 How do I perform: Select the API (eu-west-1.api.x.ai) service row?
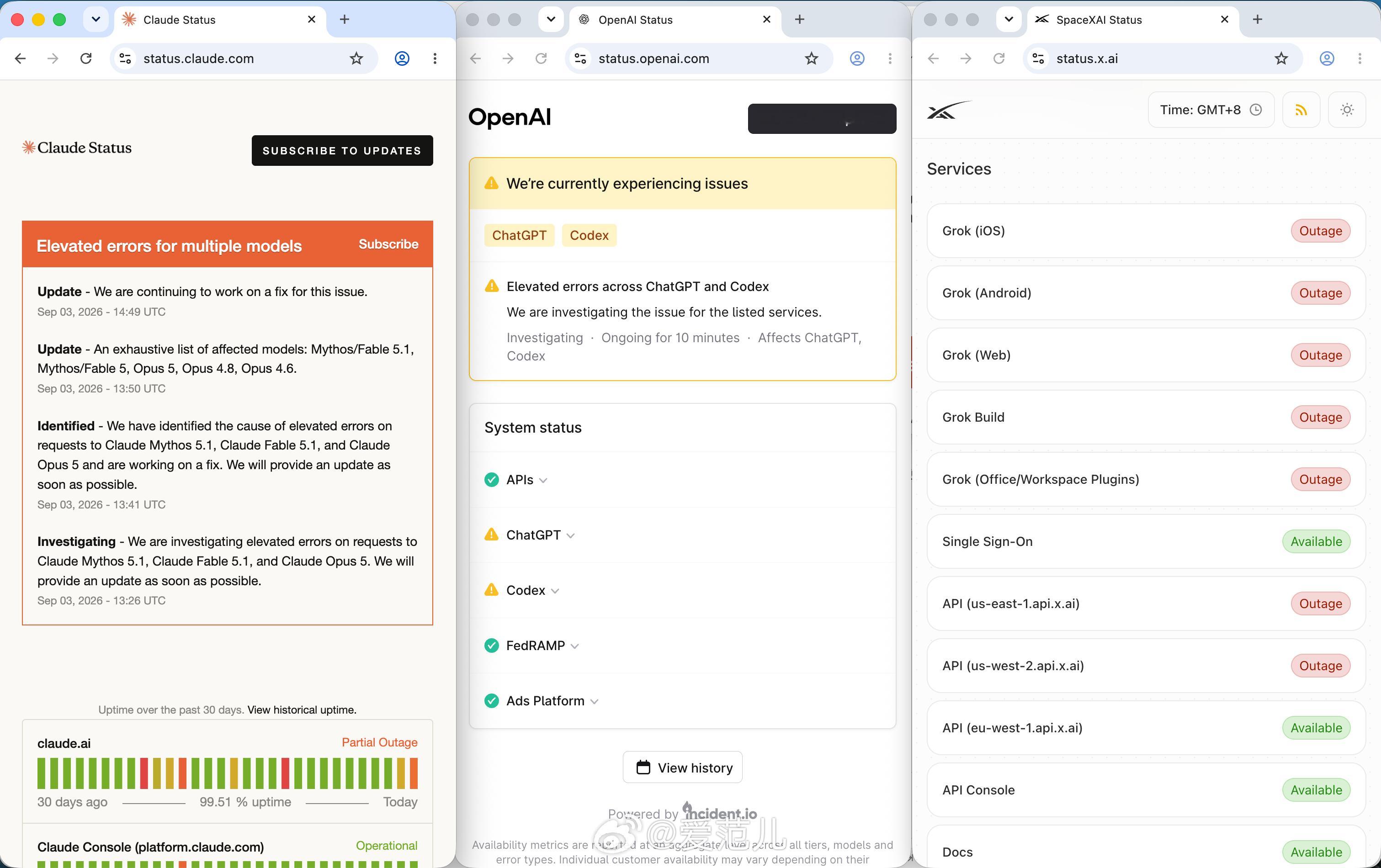coord(1146,728)
